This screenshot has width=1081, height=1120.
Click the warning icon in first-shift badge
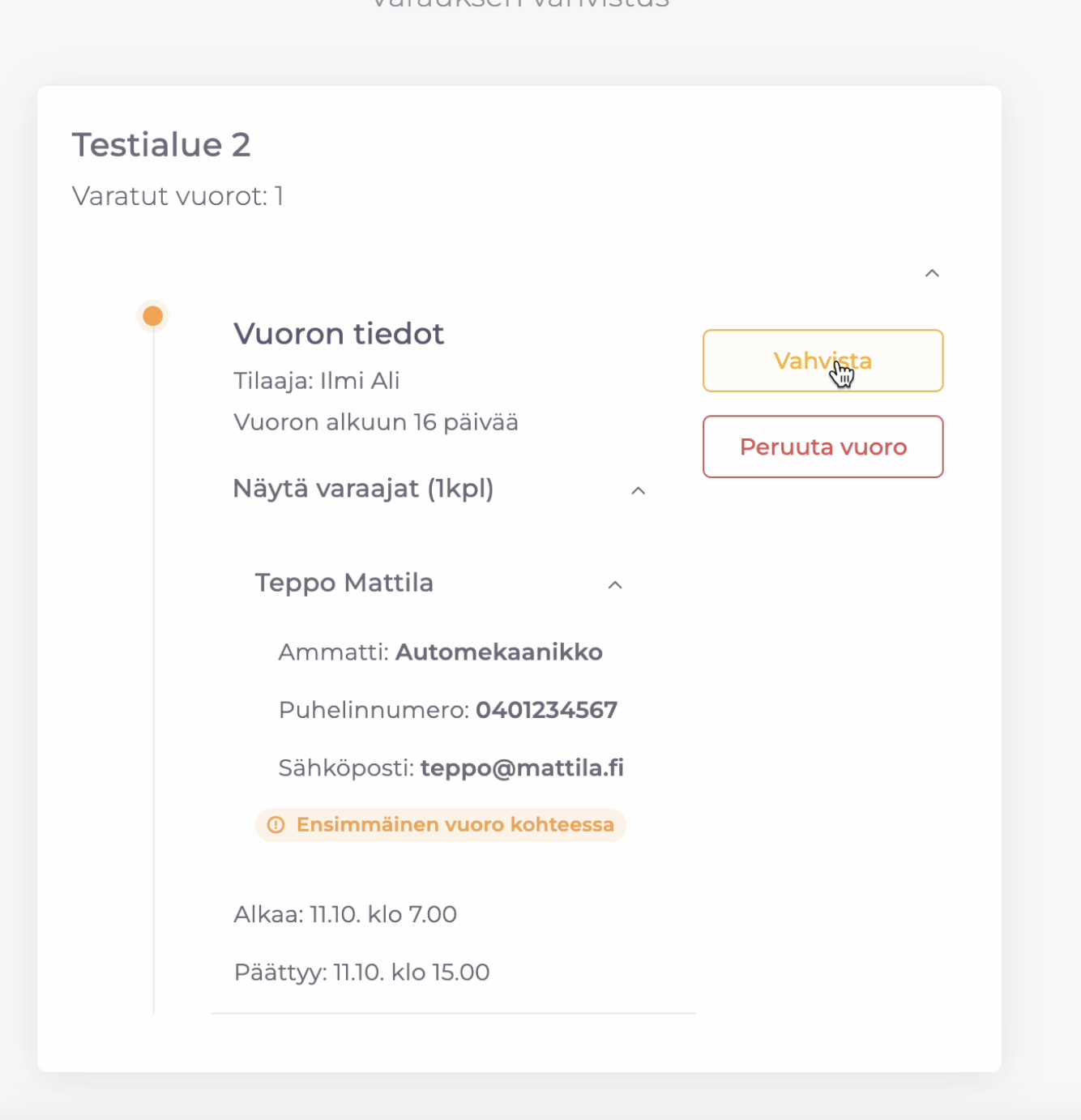(x=276, y=825)
